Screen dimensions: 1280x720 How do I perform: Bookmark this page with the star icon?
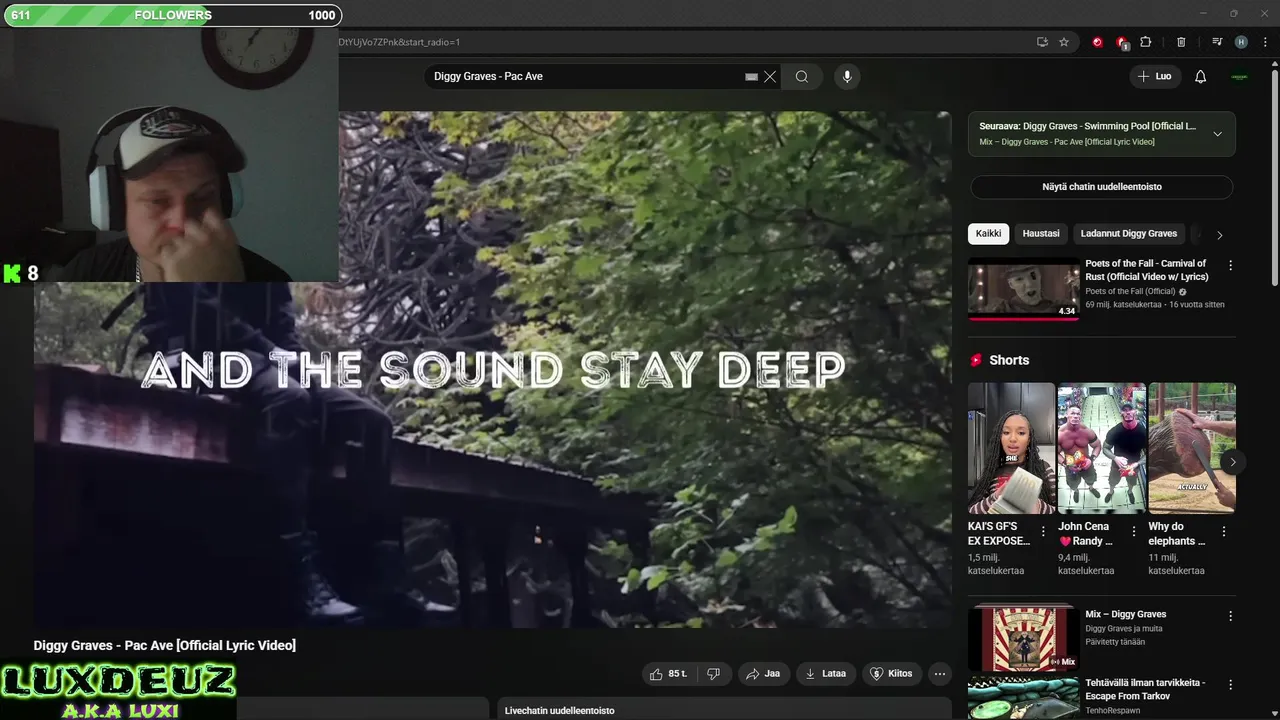[1064, 42]
